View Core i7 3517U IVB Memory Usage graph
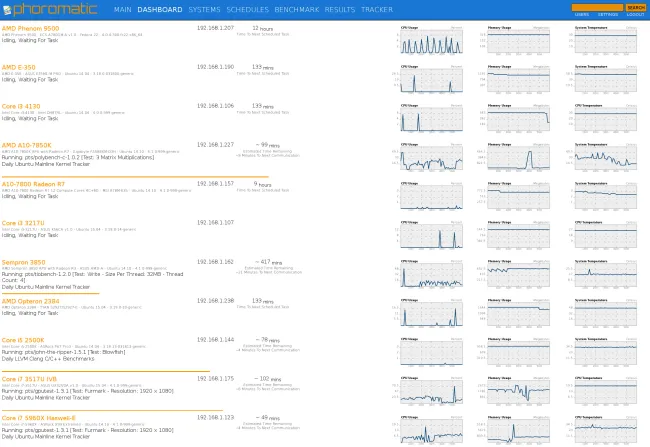Screen dimensions: 650x447 (x=518, y=391)
